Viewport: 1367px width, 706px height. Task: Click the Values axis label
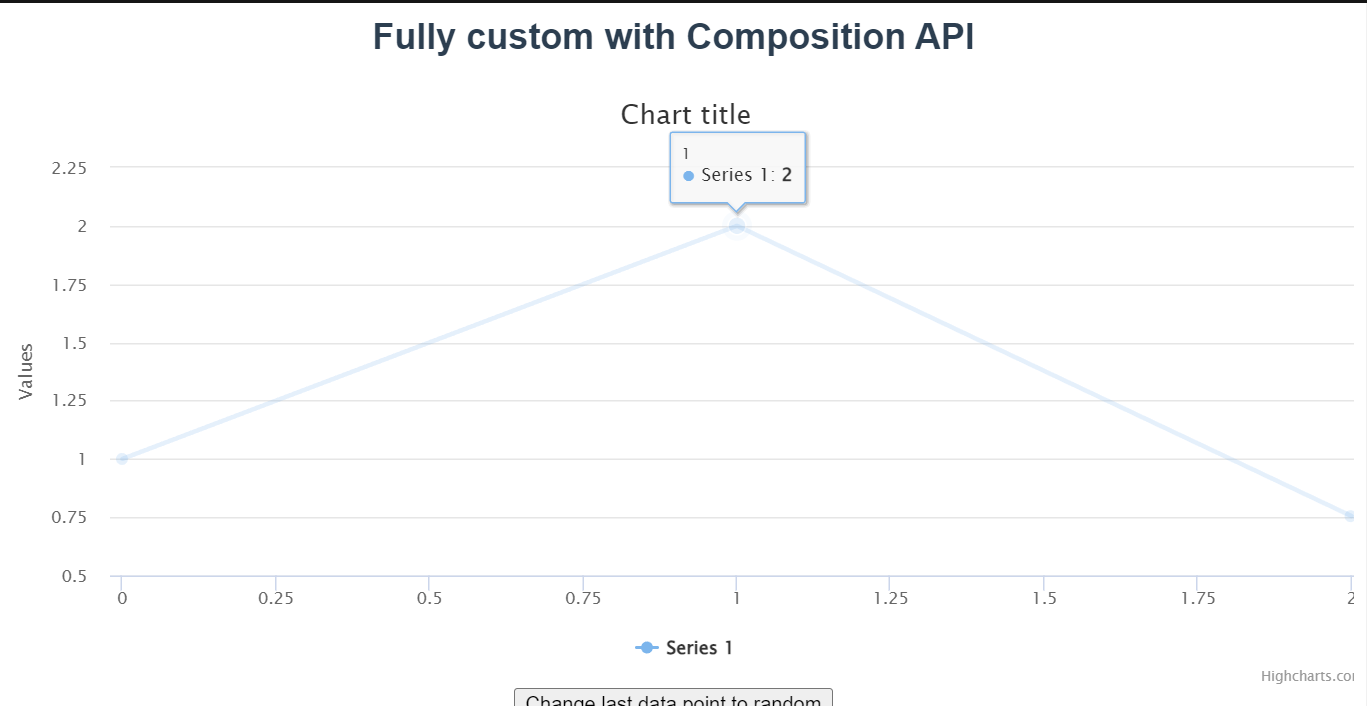tap(25, 371)
